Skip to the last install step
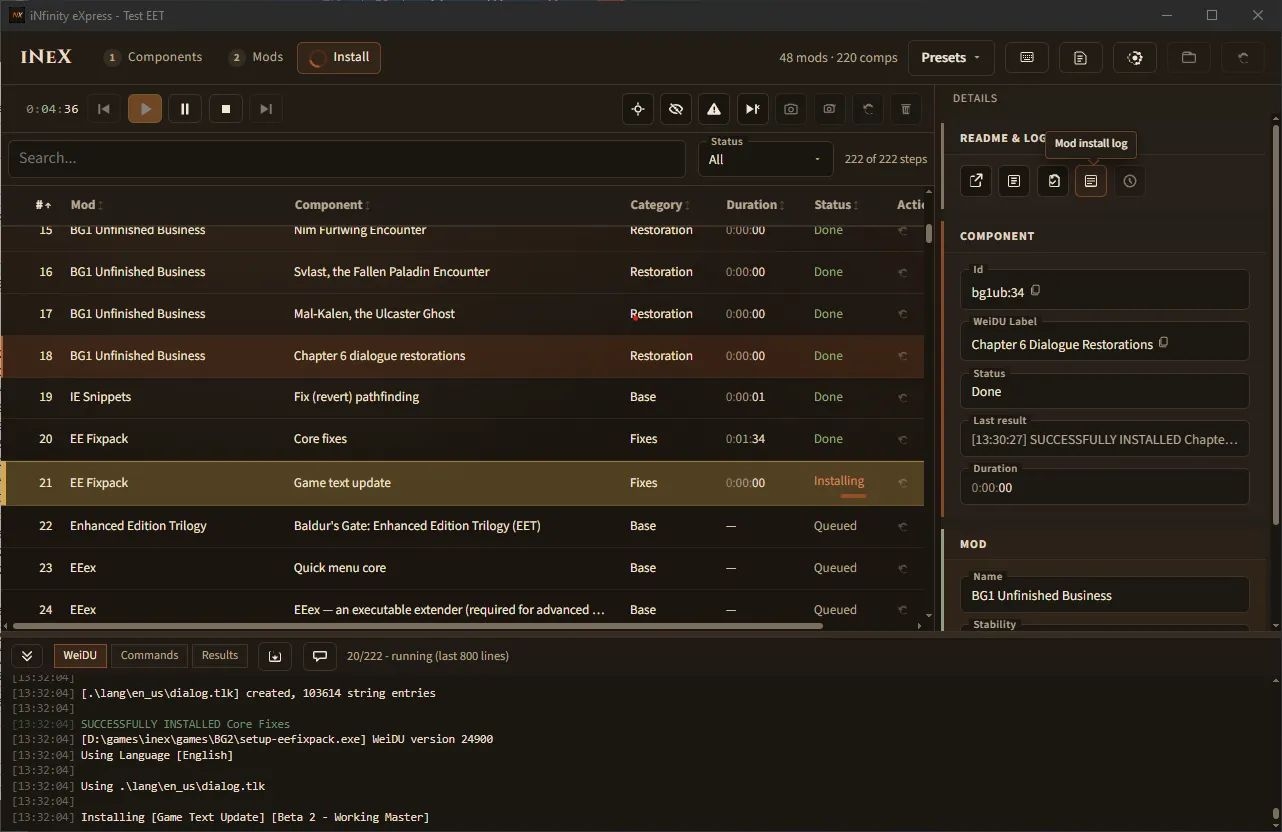The image size is (1282, 832). tap(266, 109)
